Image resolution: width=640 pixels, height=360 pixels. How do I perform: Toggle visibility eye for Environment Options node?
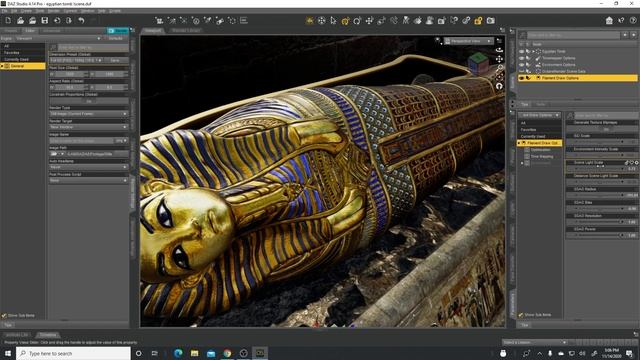click(x=522, y=64)
